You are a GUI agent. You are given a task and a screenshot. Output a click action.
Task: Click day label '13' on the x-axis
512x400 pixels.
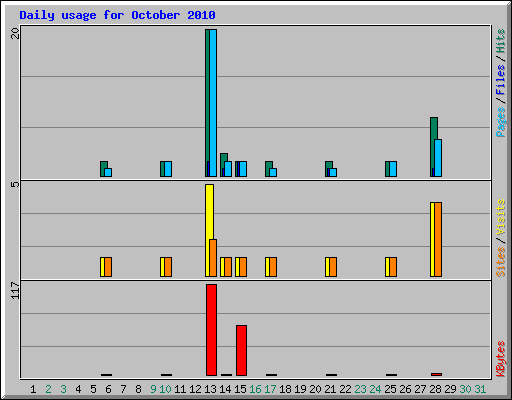pos(210,389)
